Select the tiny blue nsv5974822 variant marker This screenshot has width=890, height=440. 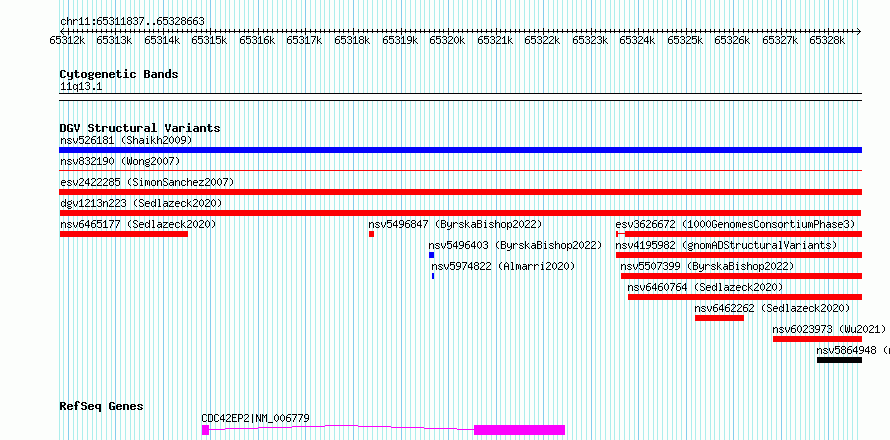pos(433,276)
